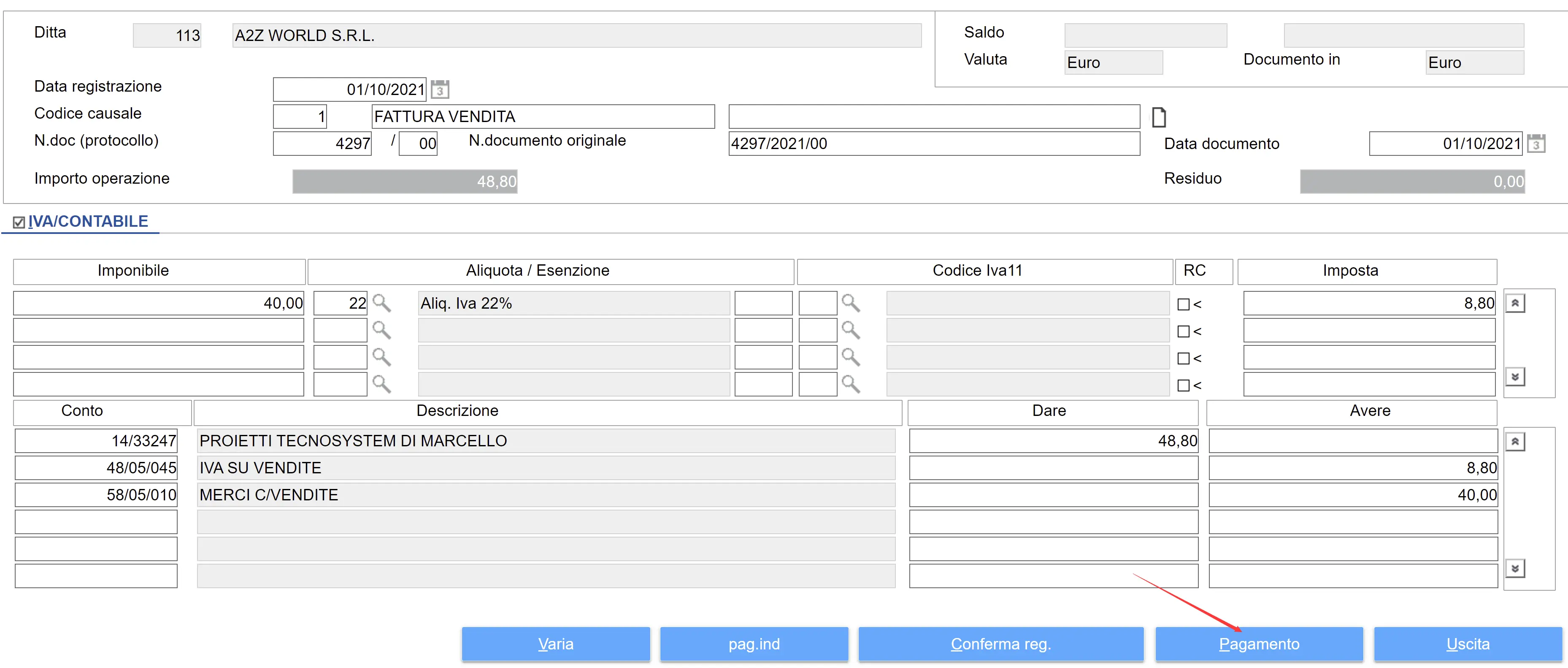Search Codice Iva11 in first row

point(850,303)
